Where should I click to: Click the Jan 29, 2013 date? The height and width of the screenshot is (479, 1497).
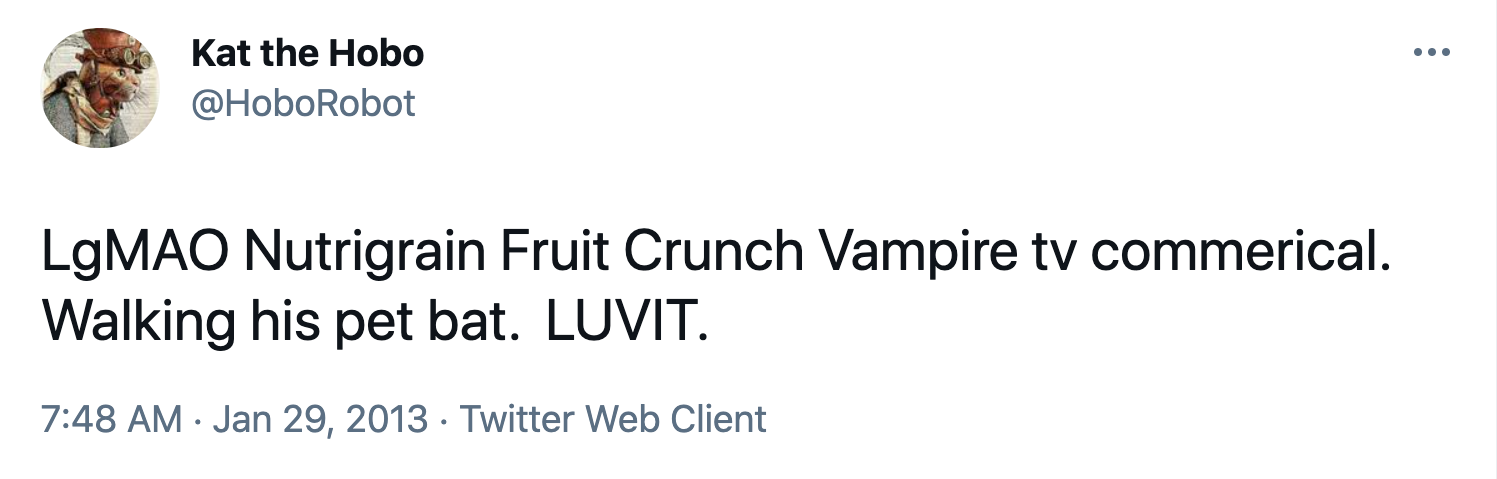(x=320, y=419)
